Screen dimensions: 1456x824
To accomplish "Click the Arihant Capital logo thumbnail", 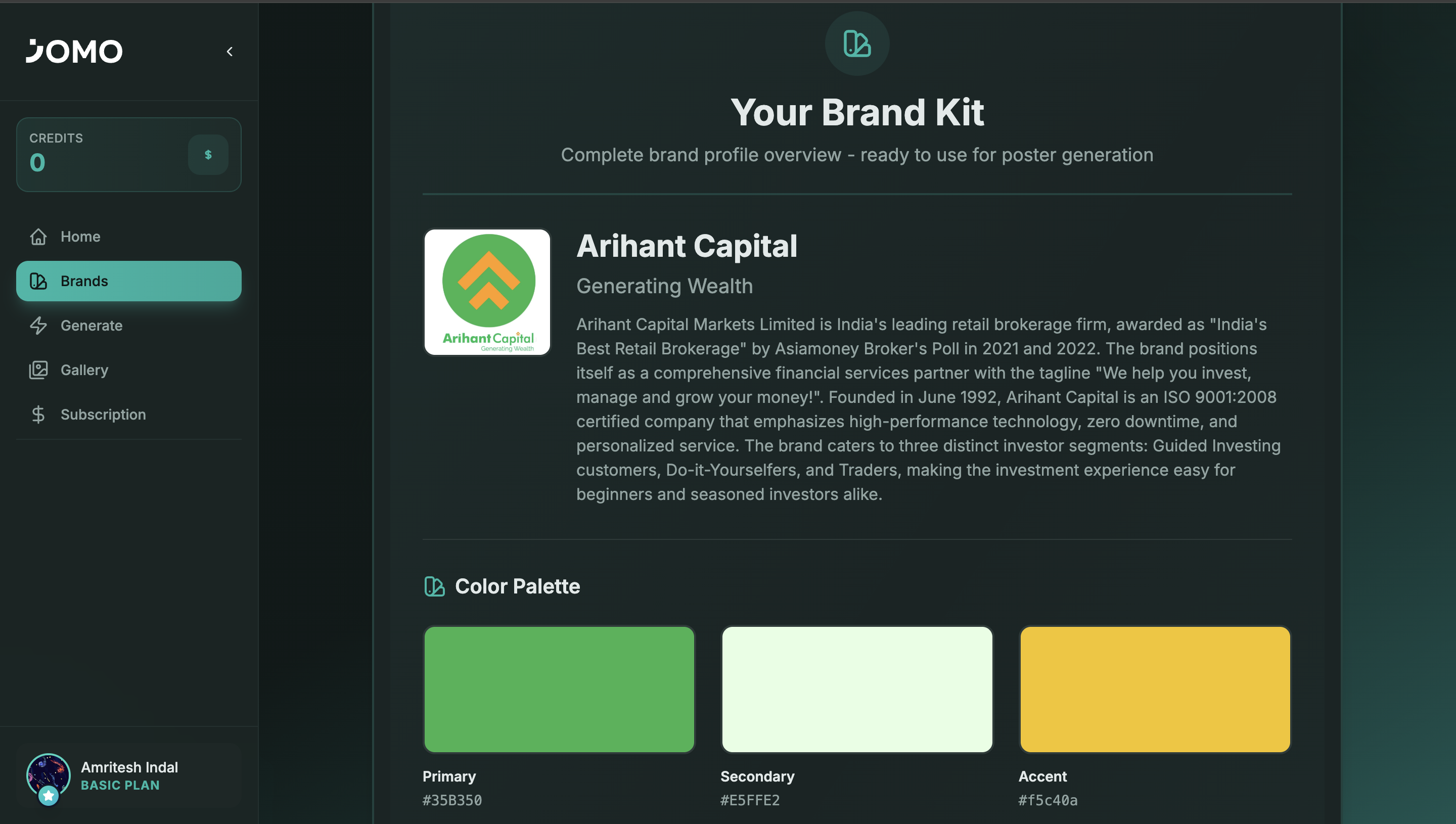I will tap(487, 292).
